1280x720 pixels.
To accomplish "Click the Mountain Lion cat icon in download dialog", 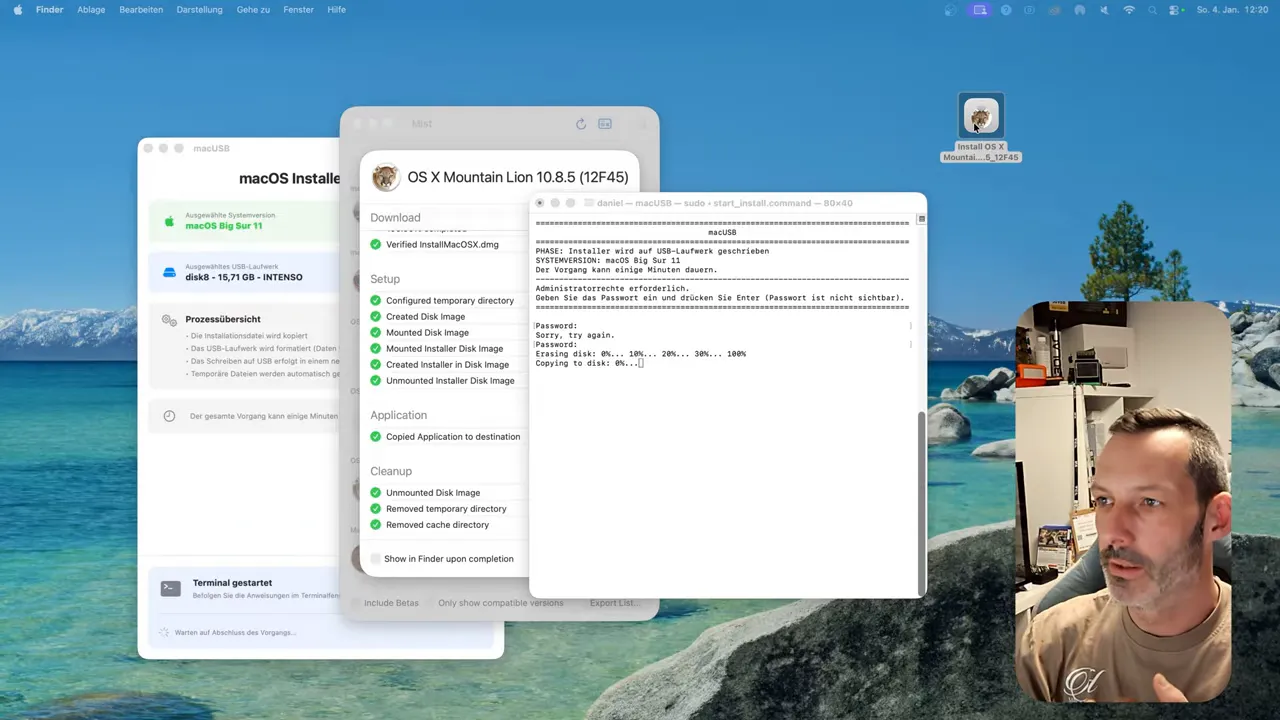I will click(385, 177).
